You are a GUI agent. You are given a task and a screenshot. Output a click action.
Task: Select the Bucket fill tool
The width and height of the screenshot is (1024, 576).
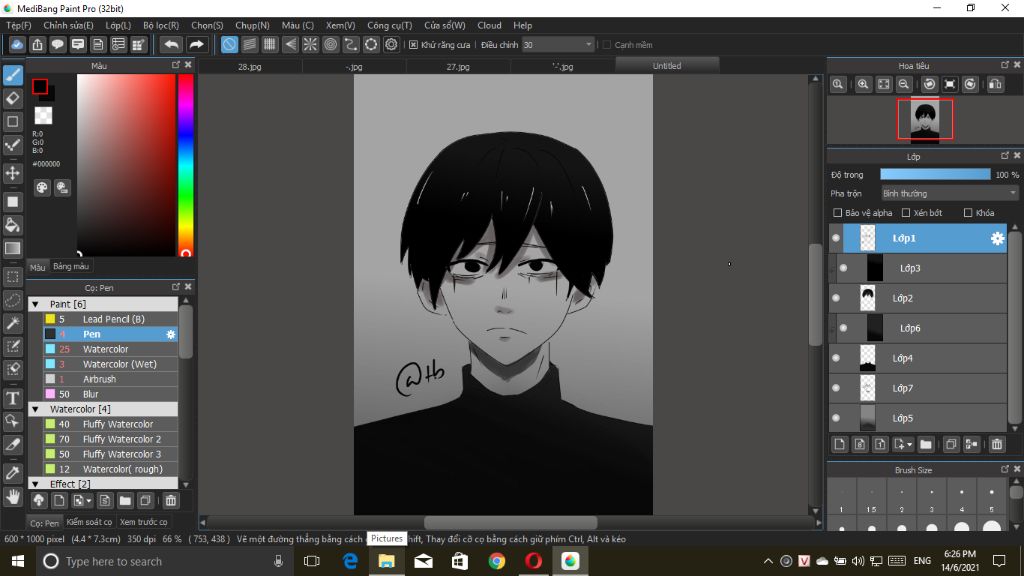click(13, 225)
